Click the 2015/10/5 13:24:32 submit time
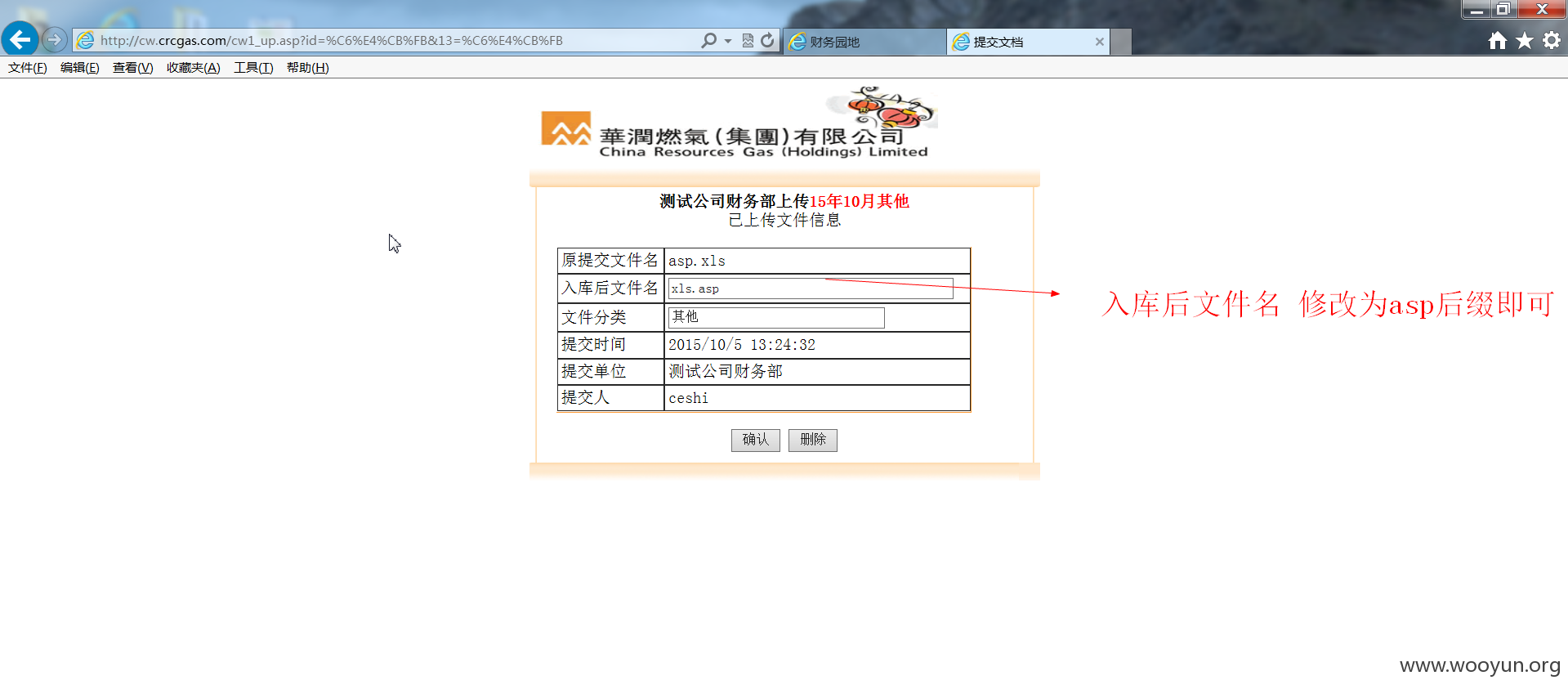1568x689 pixels. click(x=742, y=345)
